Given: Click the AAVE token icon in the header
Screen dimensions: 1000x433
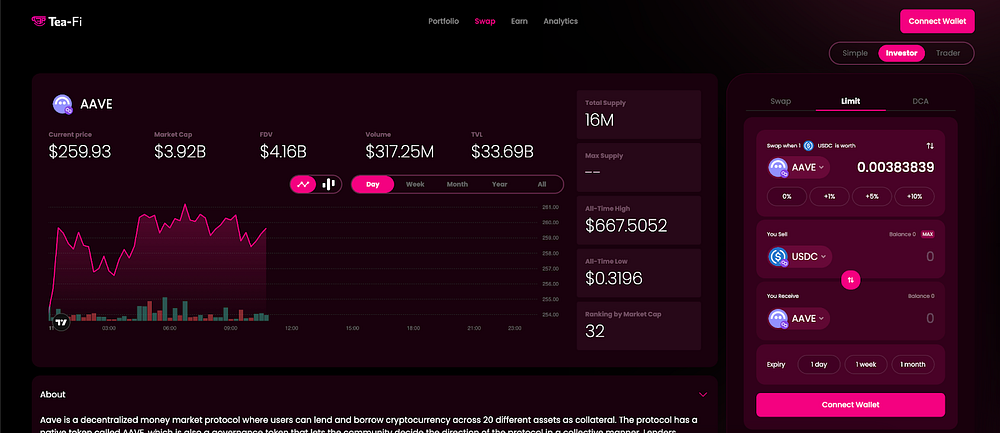Looking at the screenshot, I should pyautogui.click(x=62, y=105).
